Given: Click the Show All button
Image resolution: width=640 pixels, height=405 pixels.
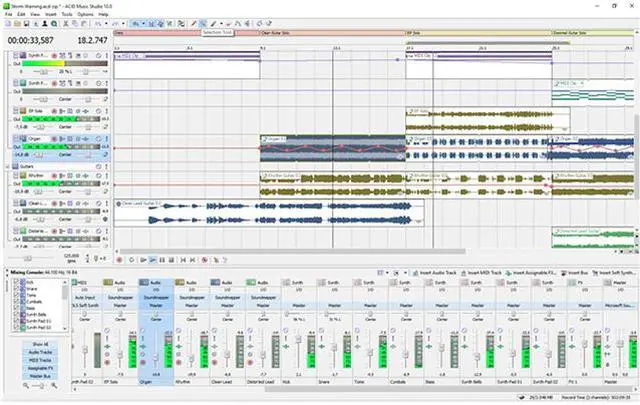Looking at the screenshot, I should [40, 344].
